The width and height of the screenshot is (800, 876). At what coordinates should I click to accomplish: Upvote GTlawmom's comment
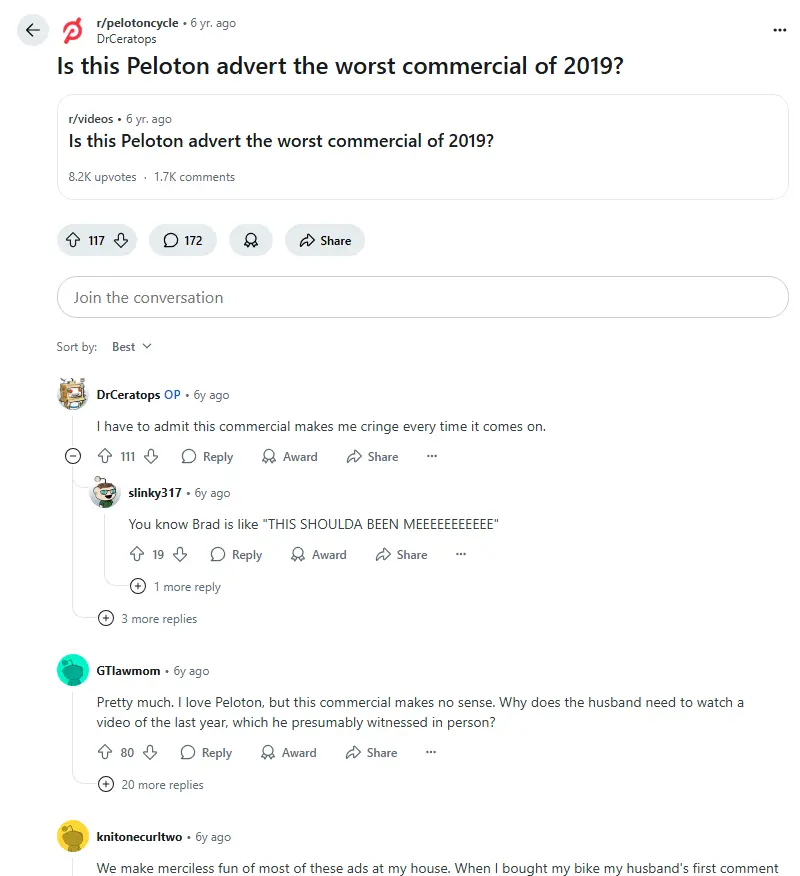pos(105,752)
